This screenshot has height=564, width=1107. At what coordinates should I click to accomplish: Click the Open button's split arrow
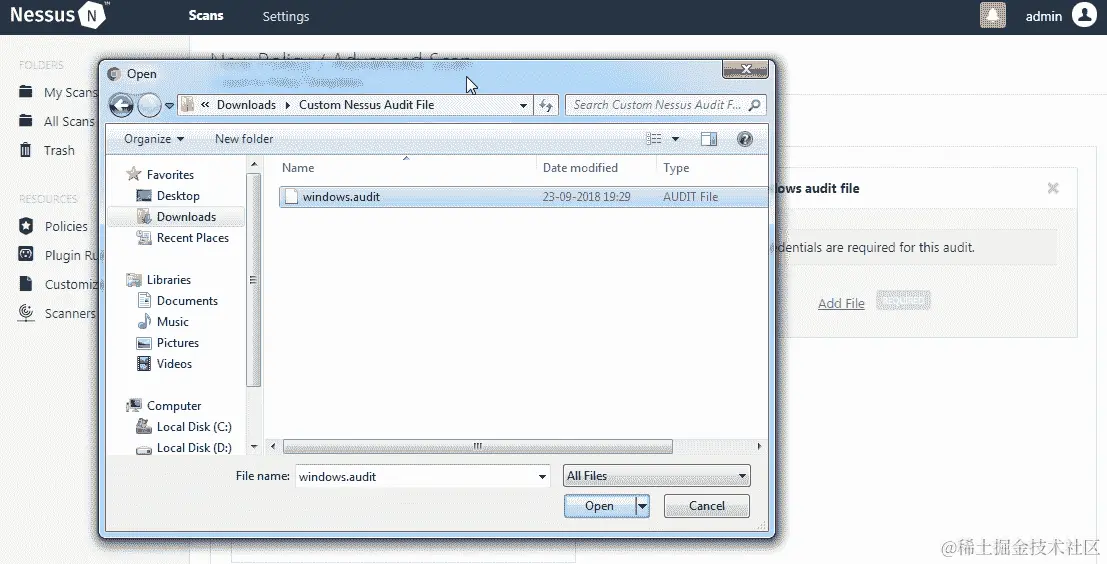click(x=642, y=506)
